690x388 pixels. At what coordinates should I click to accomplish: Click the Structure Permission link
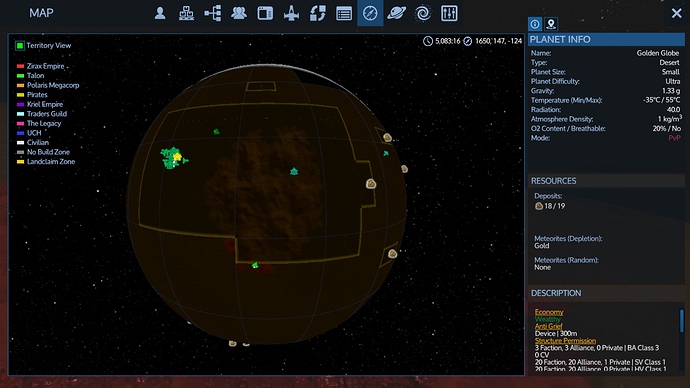pyautogui.click(x=565, y=340)
